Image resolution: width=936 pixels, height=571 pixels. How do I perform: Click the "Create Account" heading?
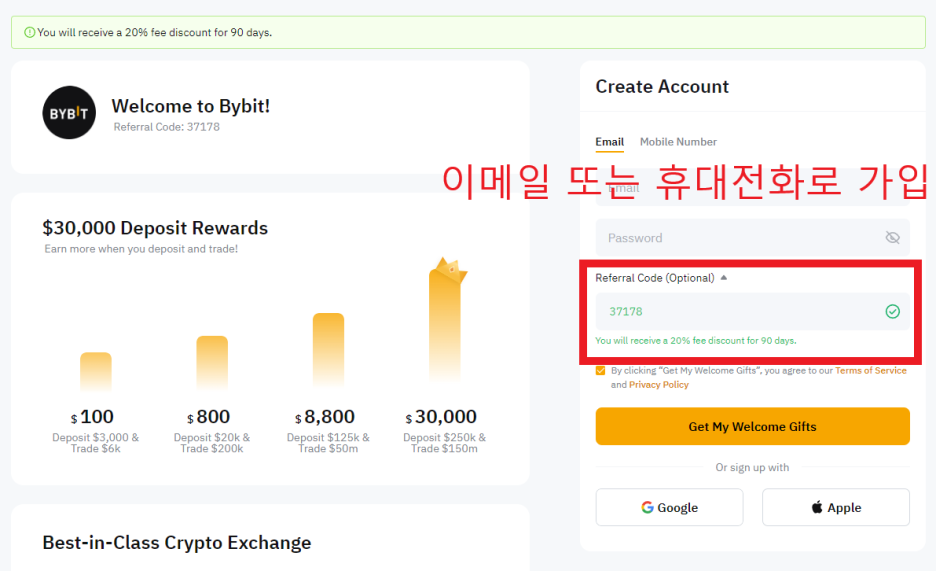[662, 87]
